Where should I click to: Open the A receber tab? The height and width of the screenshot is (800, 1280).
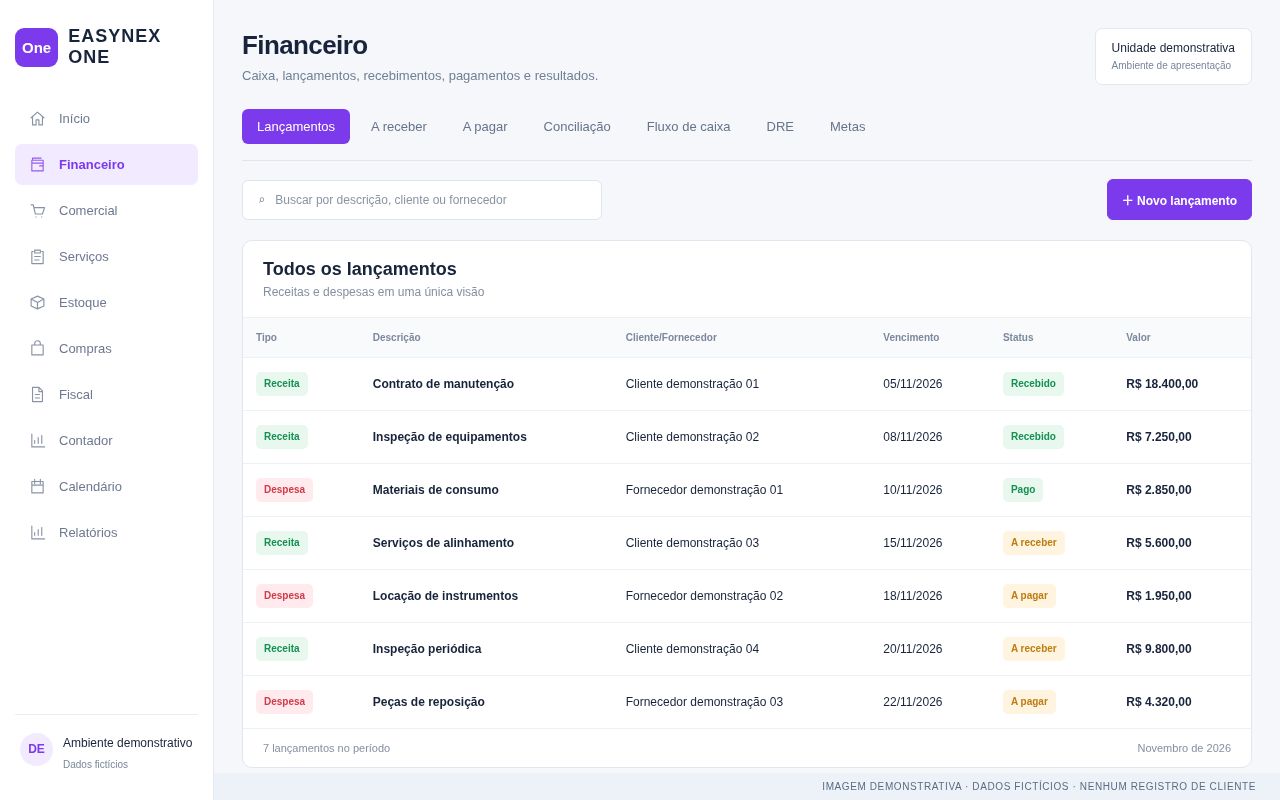click(399, 126)
